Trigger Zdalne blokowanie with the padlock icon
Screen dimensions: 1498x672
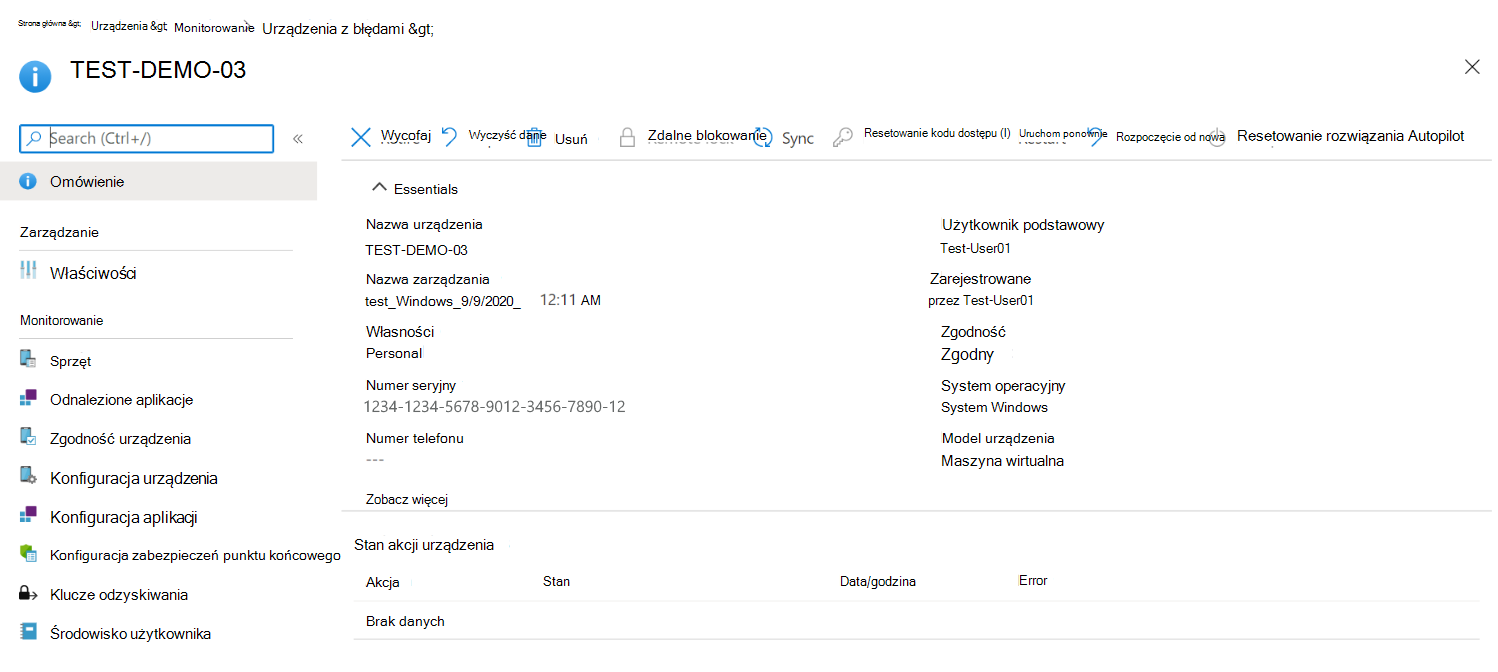point(628,135)
